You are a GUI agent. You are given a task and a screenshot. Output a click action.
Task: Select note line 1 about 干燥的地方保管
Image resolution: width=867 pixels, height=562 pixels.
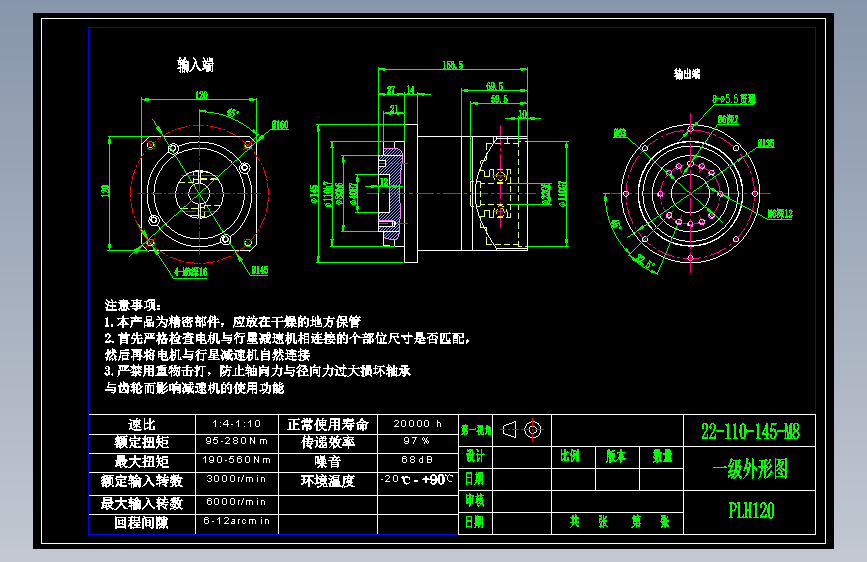point(232,321)
